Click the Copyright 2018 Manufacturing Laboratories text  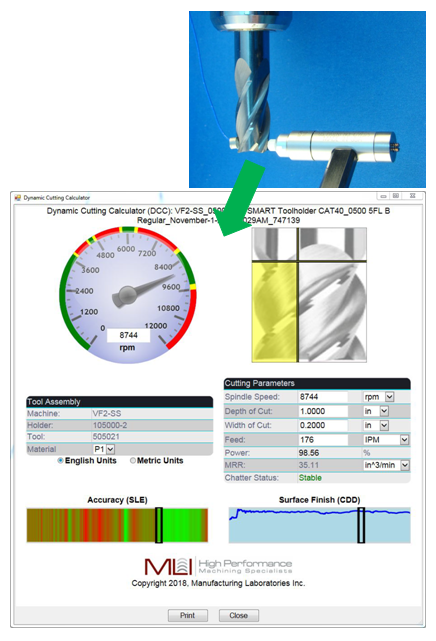tap(218, 583)
